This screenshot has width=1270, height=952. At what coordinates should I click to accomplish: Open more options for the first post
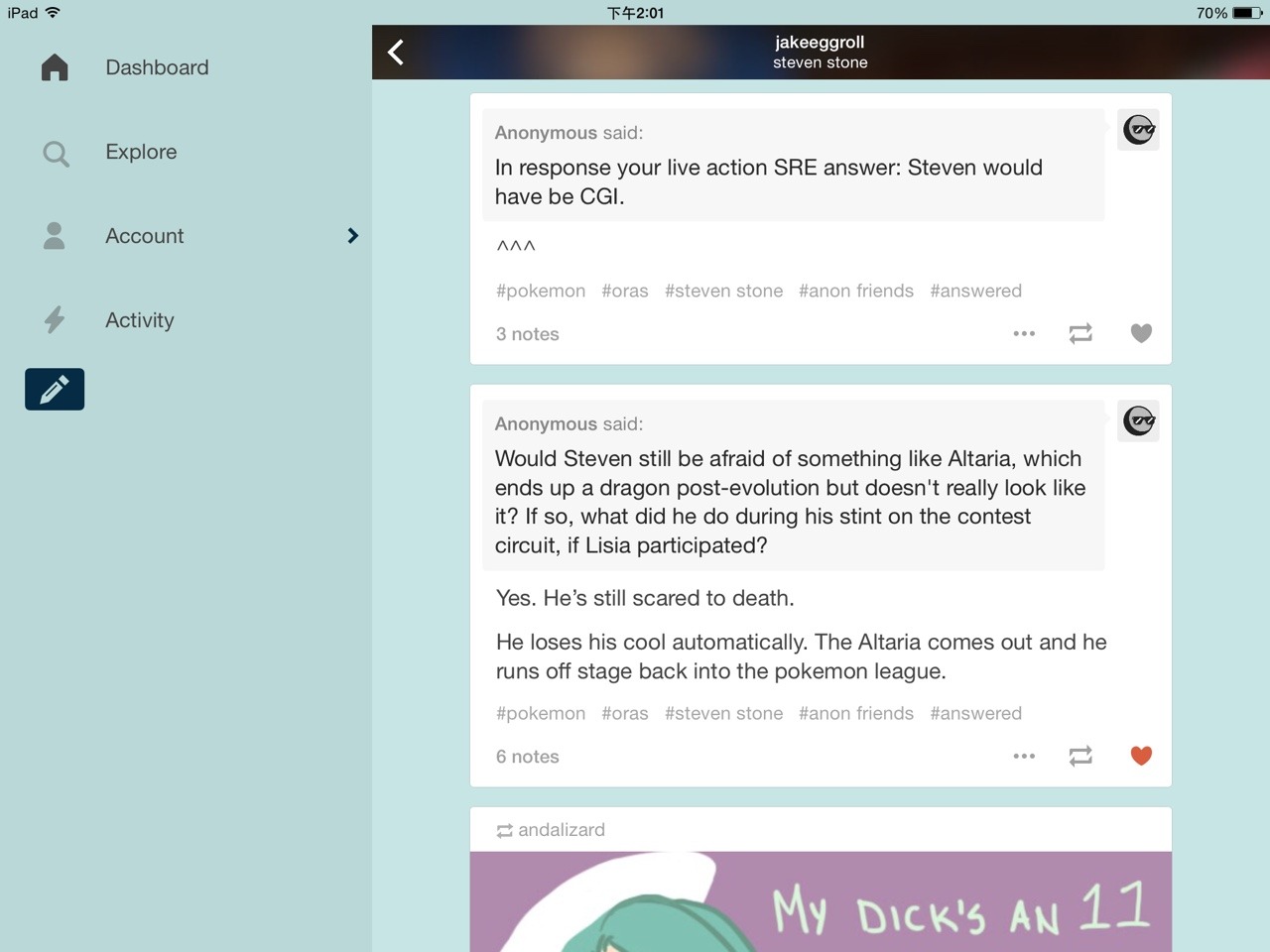[x=1024, y=334]
